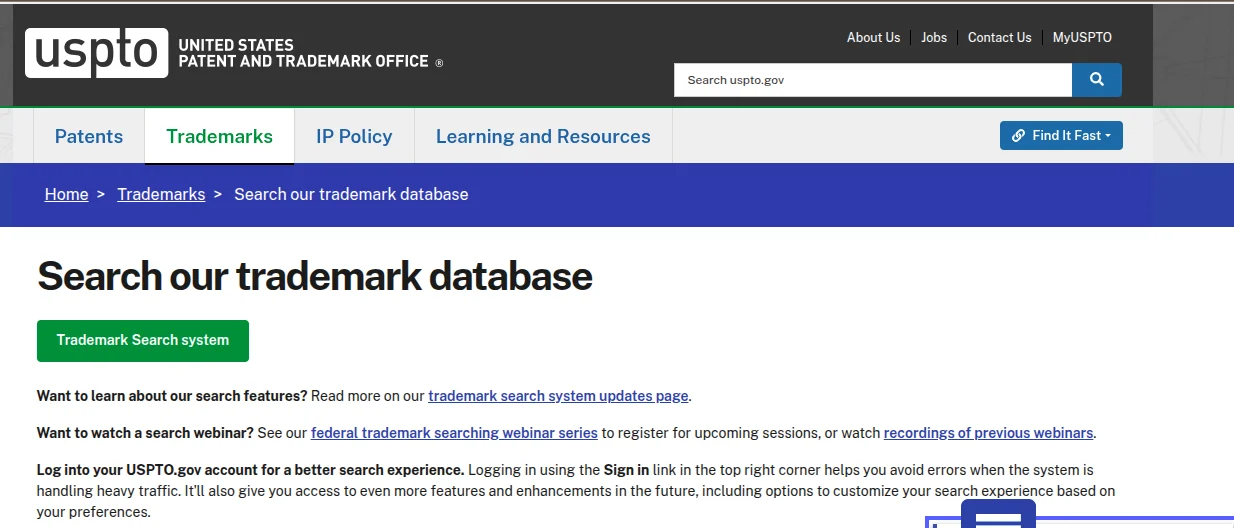Open the IP Policy tab
This screenshot has width=1234, height=528.
(354, 136)
